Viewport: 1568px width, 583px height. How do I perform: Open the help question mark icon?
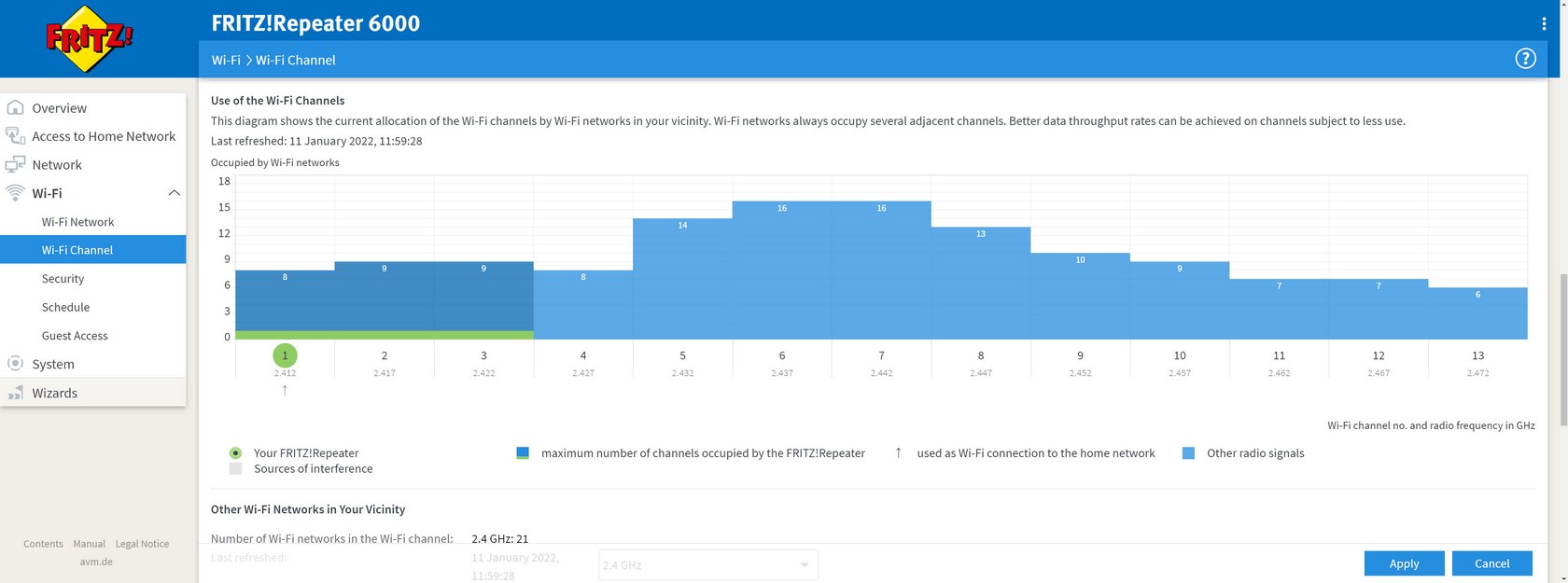pos(1525,59)
